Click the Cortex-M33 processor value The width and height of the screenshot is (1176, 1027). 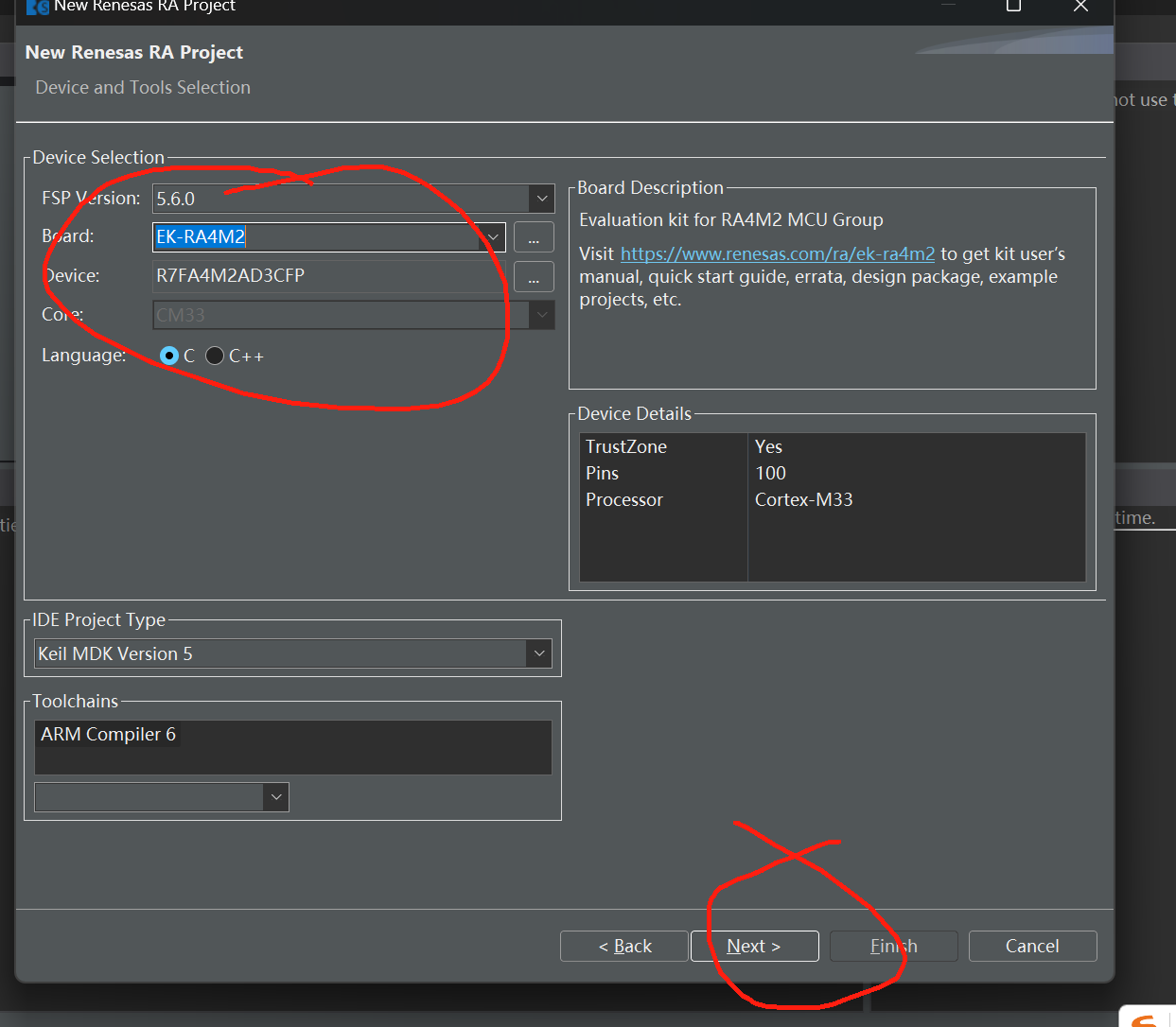pos(804,499)
